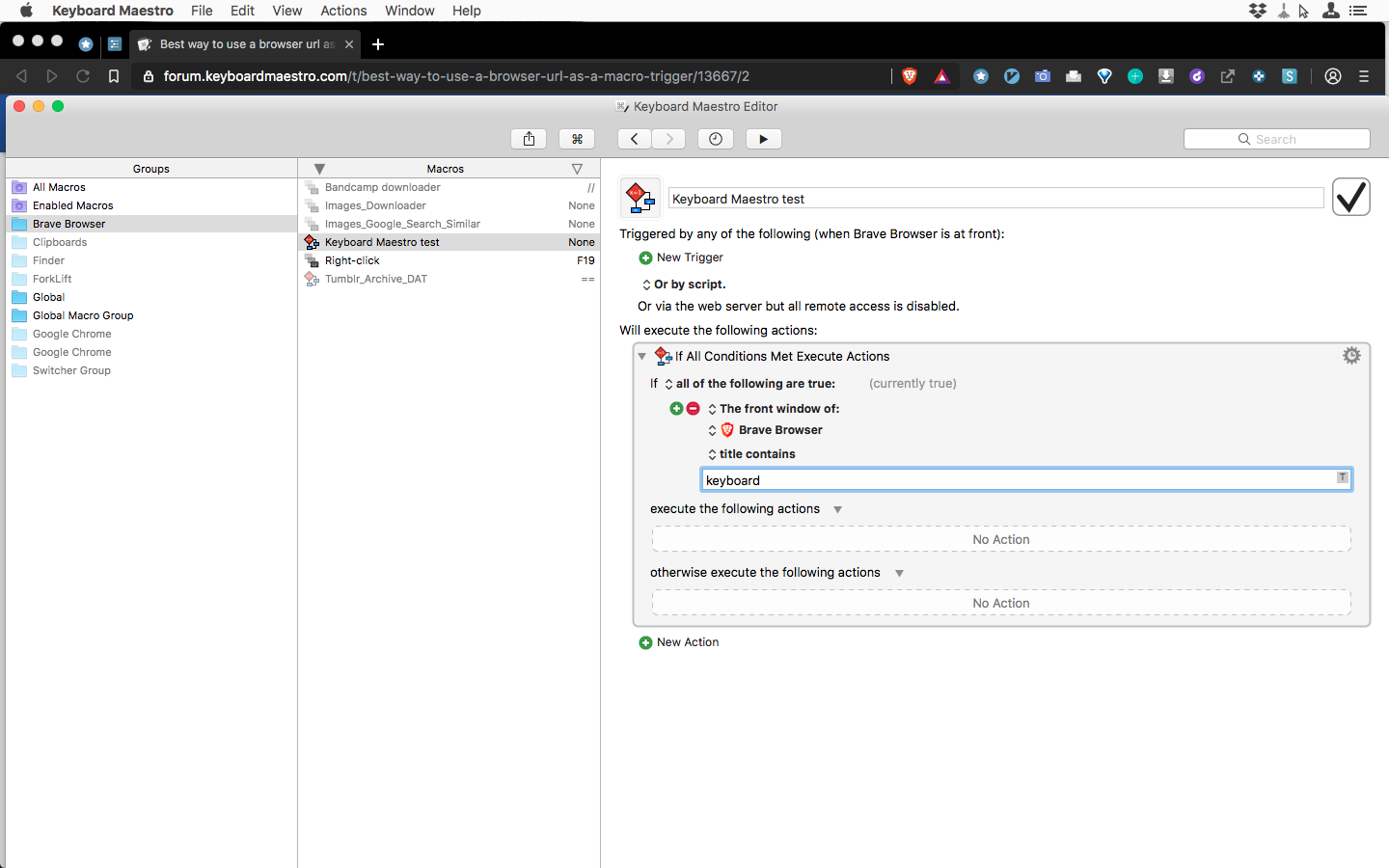
Task: Change the 'title contains' popup
Action: 751,454
